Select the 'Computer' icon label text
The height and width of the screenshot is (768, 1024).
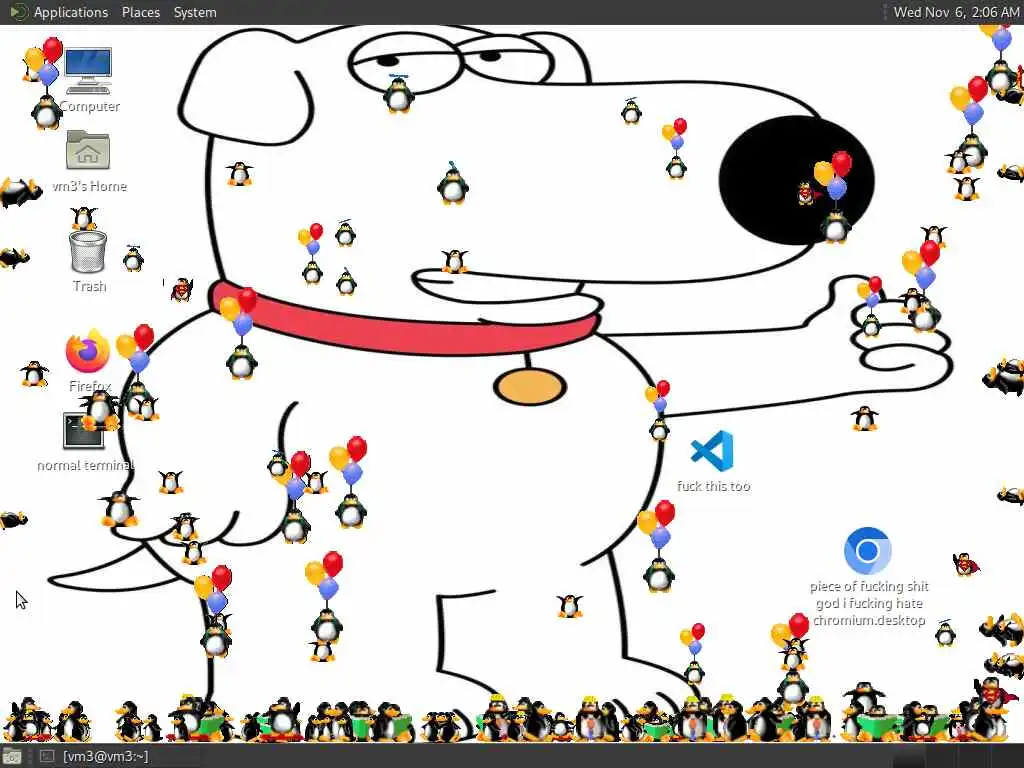(89, 106)
